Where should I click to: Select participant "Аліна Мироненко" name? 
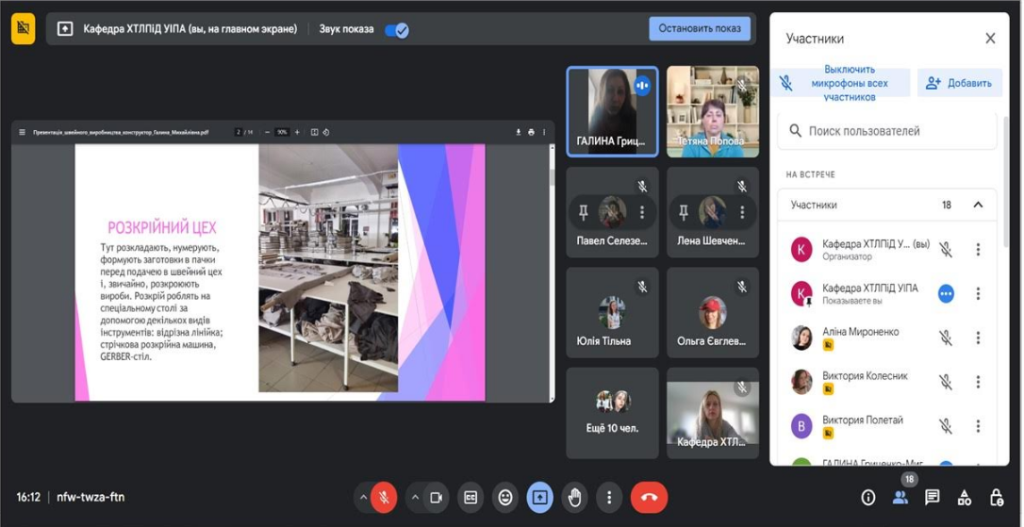(860, 332)
